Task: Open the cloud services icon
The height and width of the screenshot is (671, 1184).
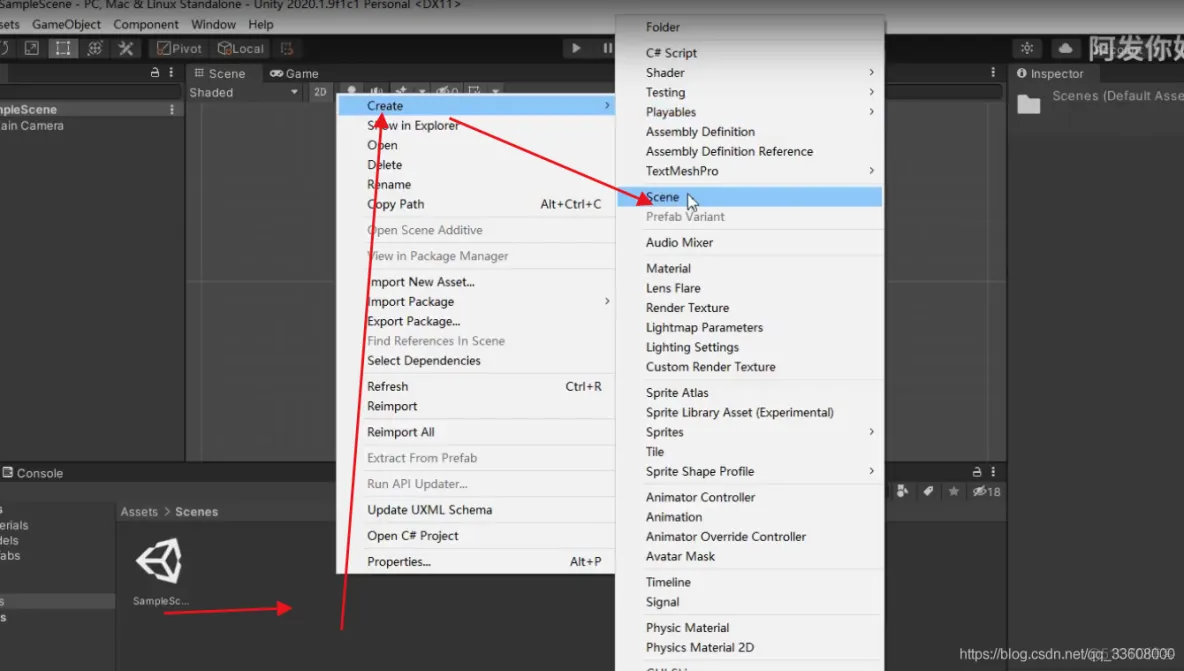Action: (1065, 48)
